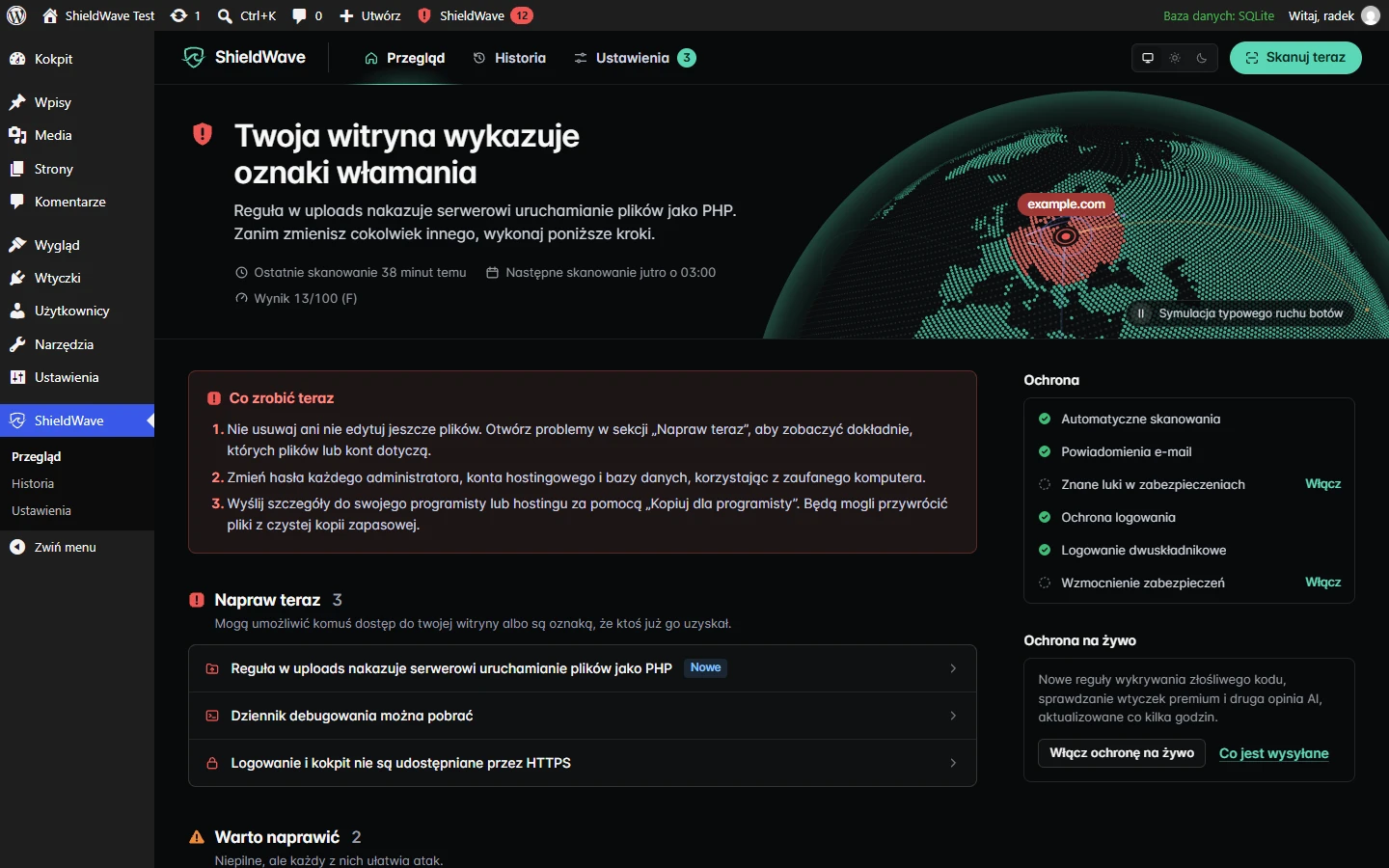Open the user avatar next to Witaj, radek

pos(1370,15)
